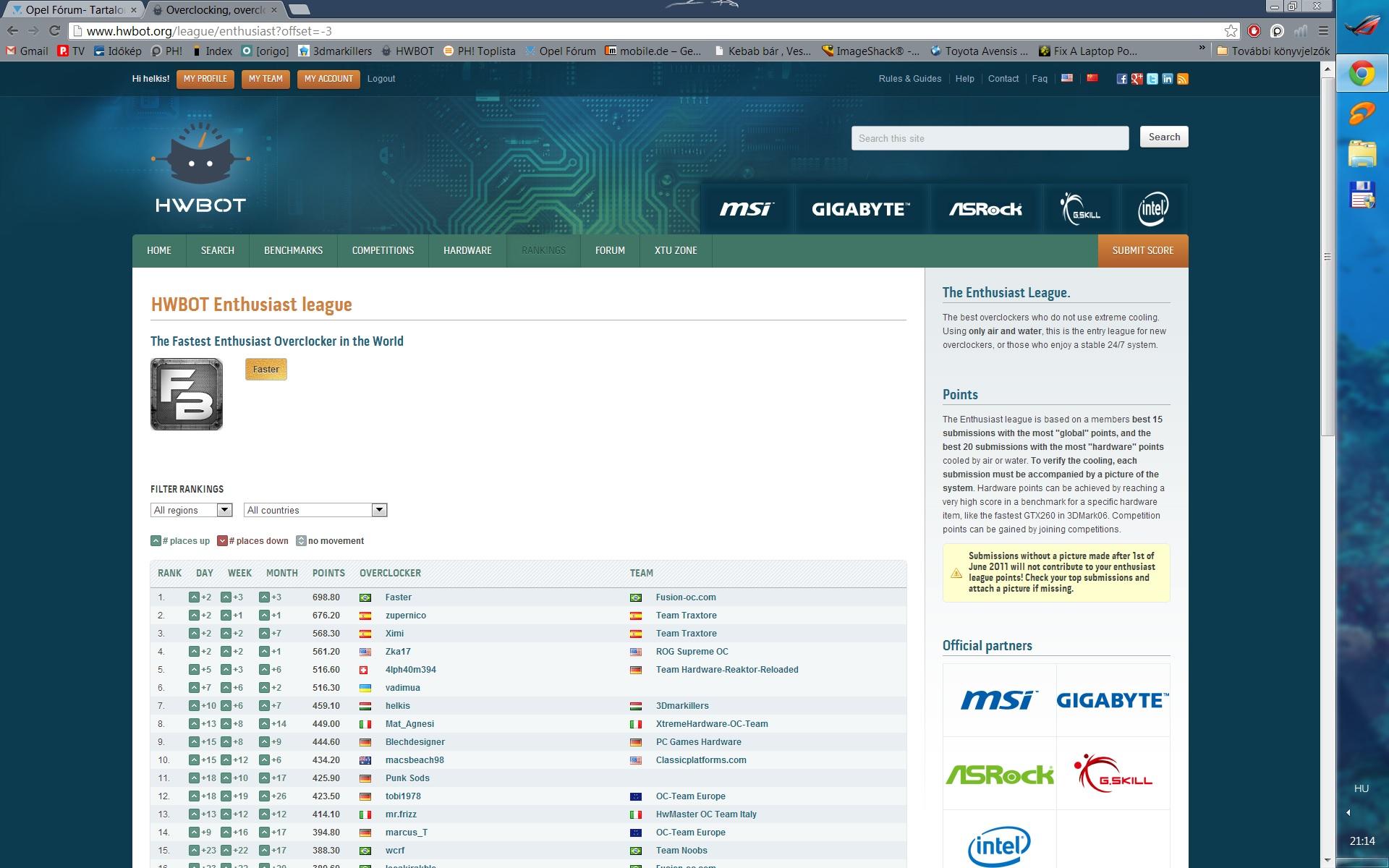Click the Google Plus icon
The height and width of the screenshot is (868, 1389).
[1137, 79]
